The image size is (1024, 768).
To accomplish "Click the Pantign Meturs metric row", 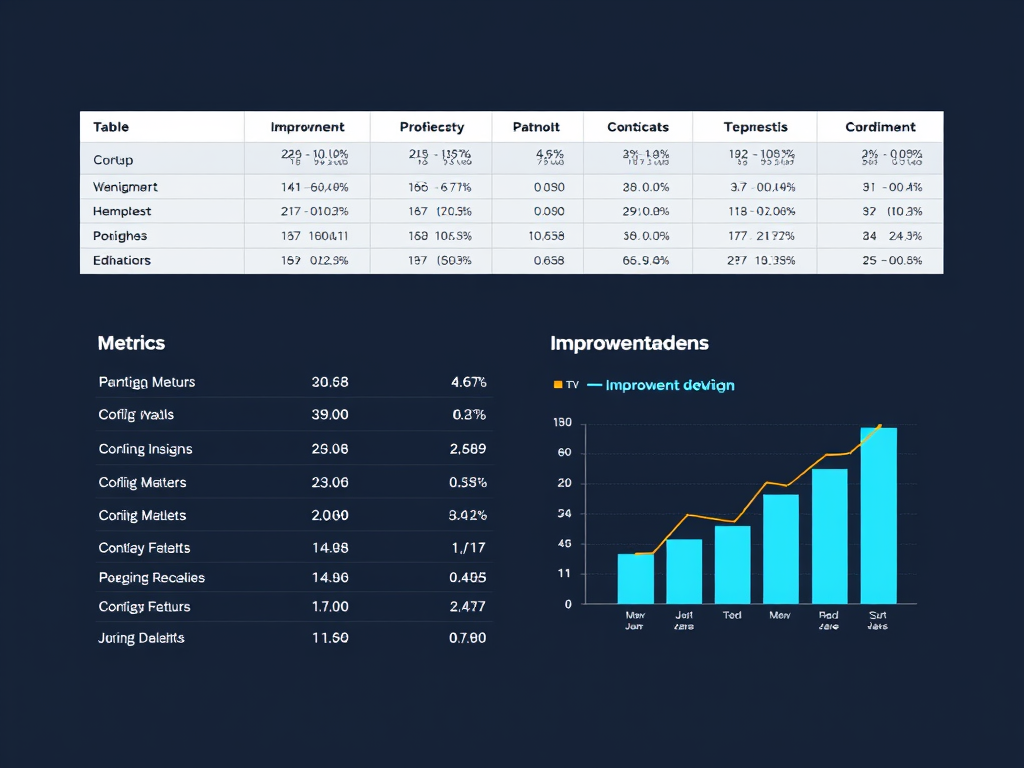I will pos(147,382).
